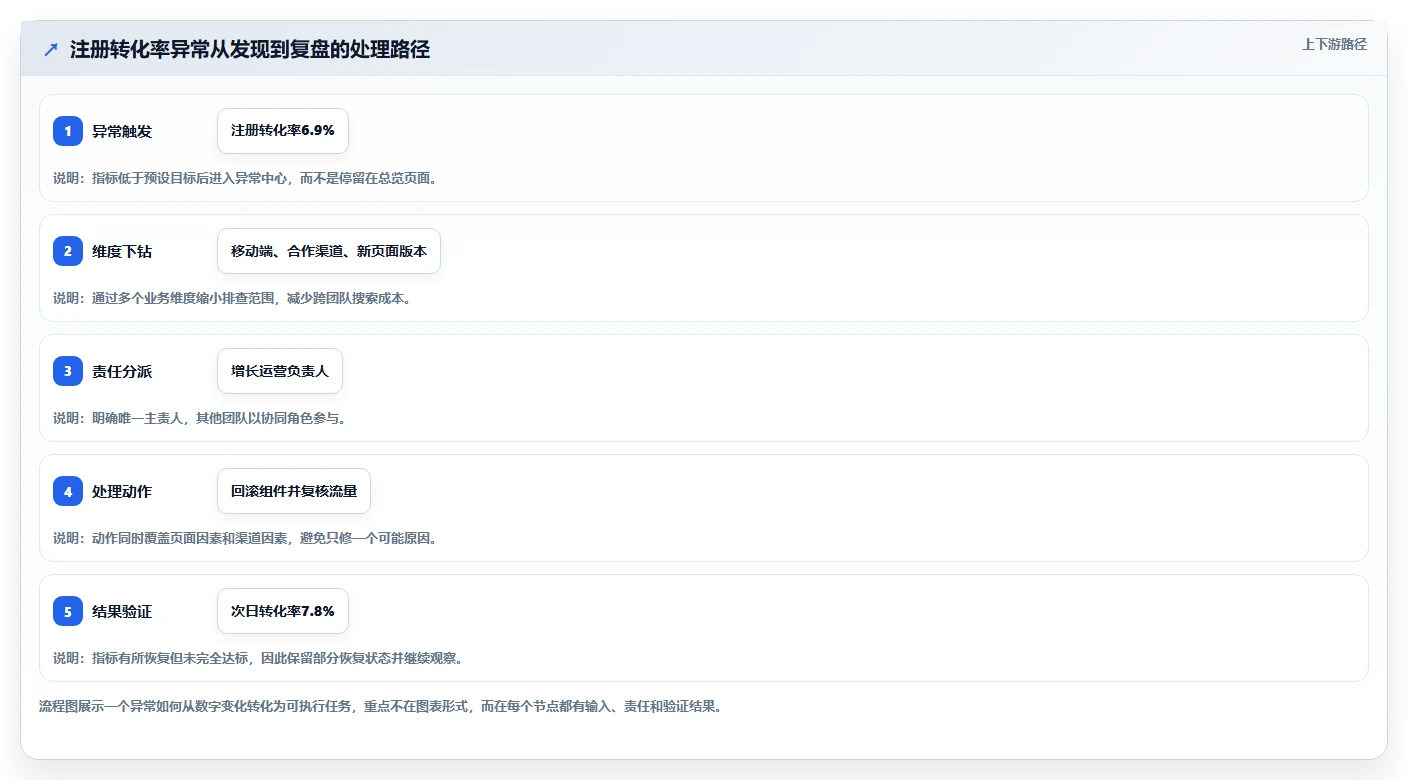Click step number badge 2
Viewport: 1408px width, 780px height.
68,251
